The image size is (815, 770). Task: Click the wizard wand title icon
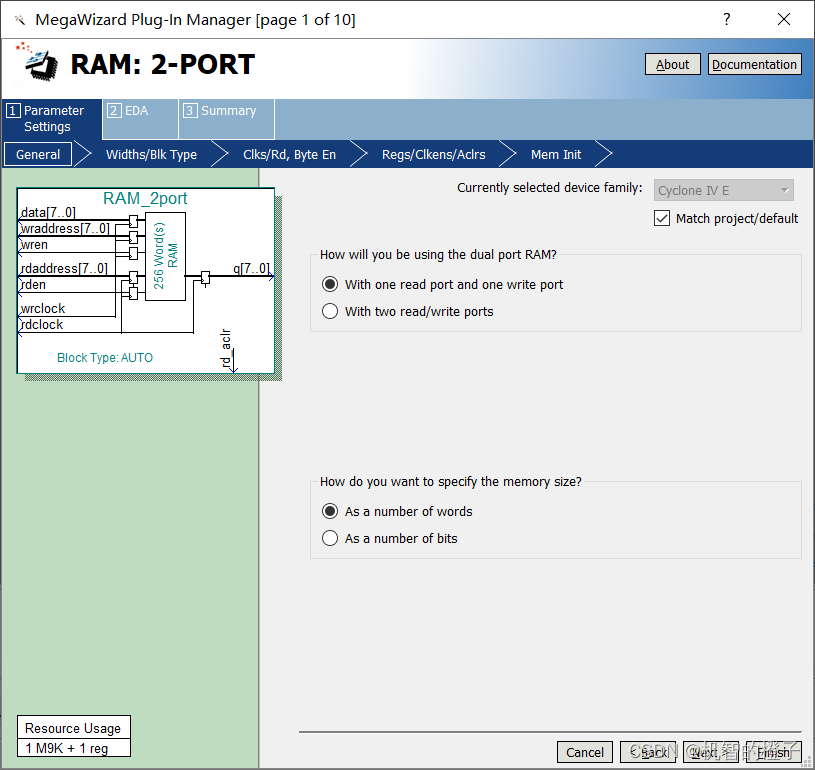(x=20, y=20)
